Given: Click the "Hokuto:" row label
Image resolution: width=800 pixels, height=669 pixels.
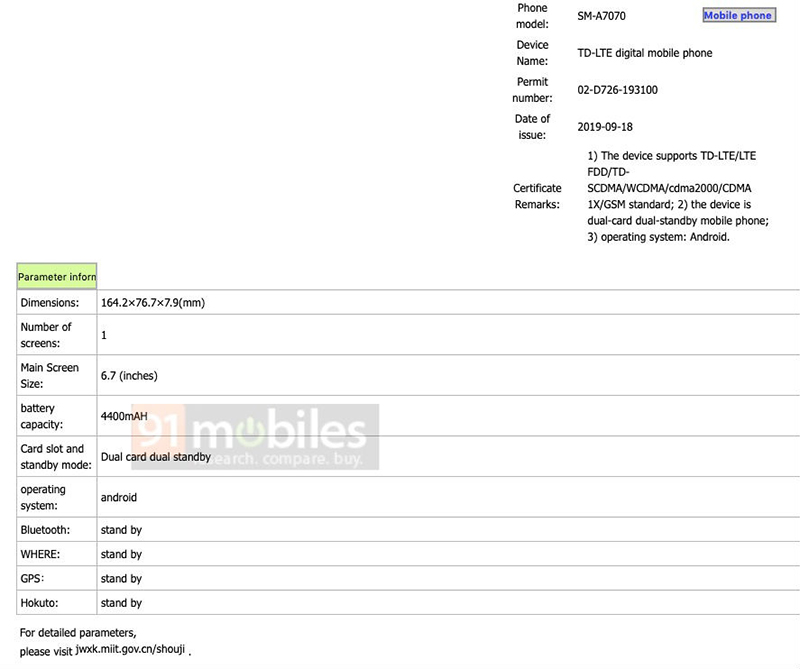Looking at the screenshot, I should [x=42, y=603].
